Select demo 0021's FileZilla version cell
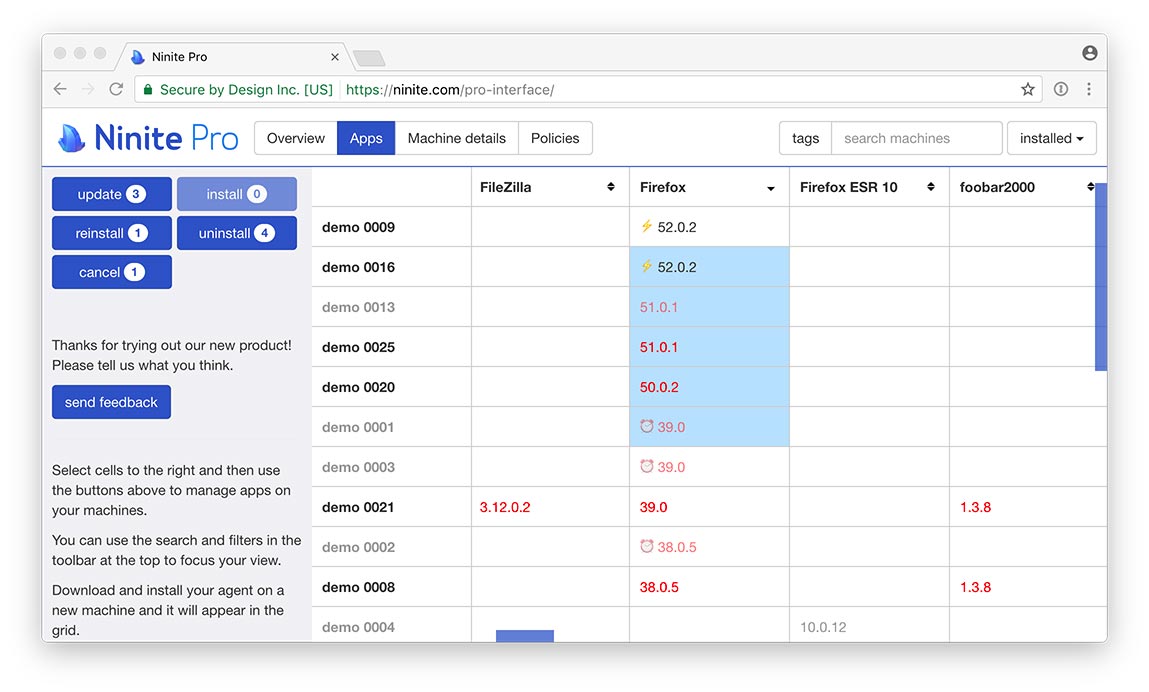1149x692 pixels. [x=549, y=506]
